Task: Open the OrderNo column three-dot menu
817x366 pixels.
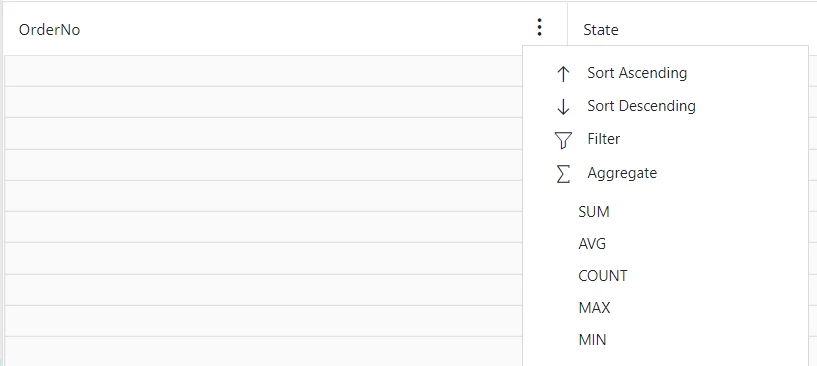Action: [540, 27]
